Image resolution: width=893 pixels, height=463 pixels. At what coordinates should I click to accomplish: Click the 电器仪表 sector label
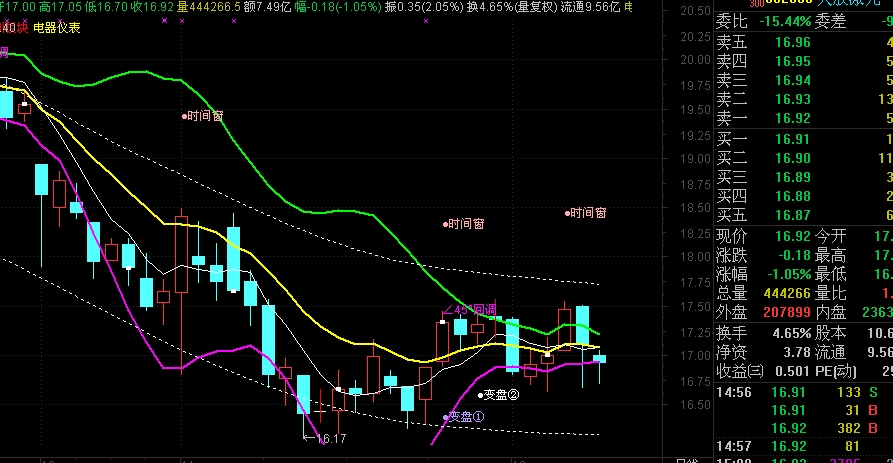[x=57, y=27]
